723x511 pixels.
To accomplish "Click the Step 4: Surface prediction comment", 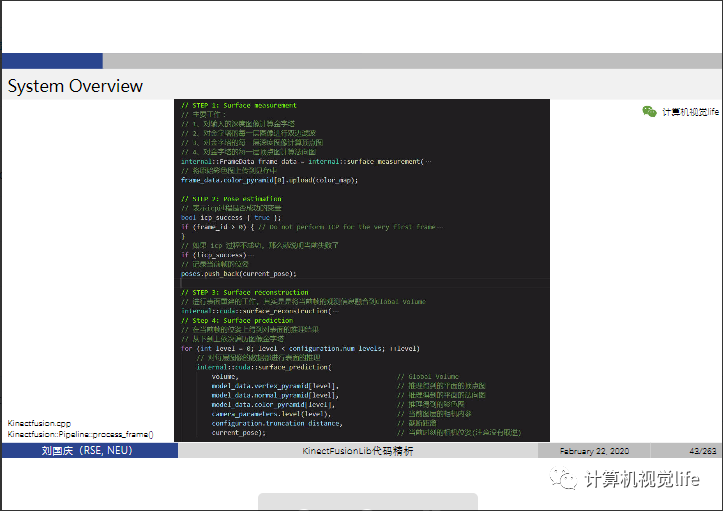I will click(236, 320).
